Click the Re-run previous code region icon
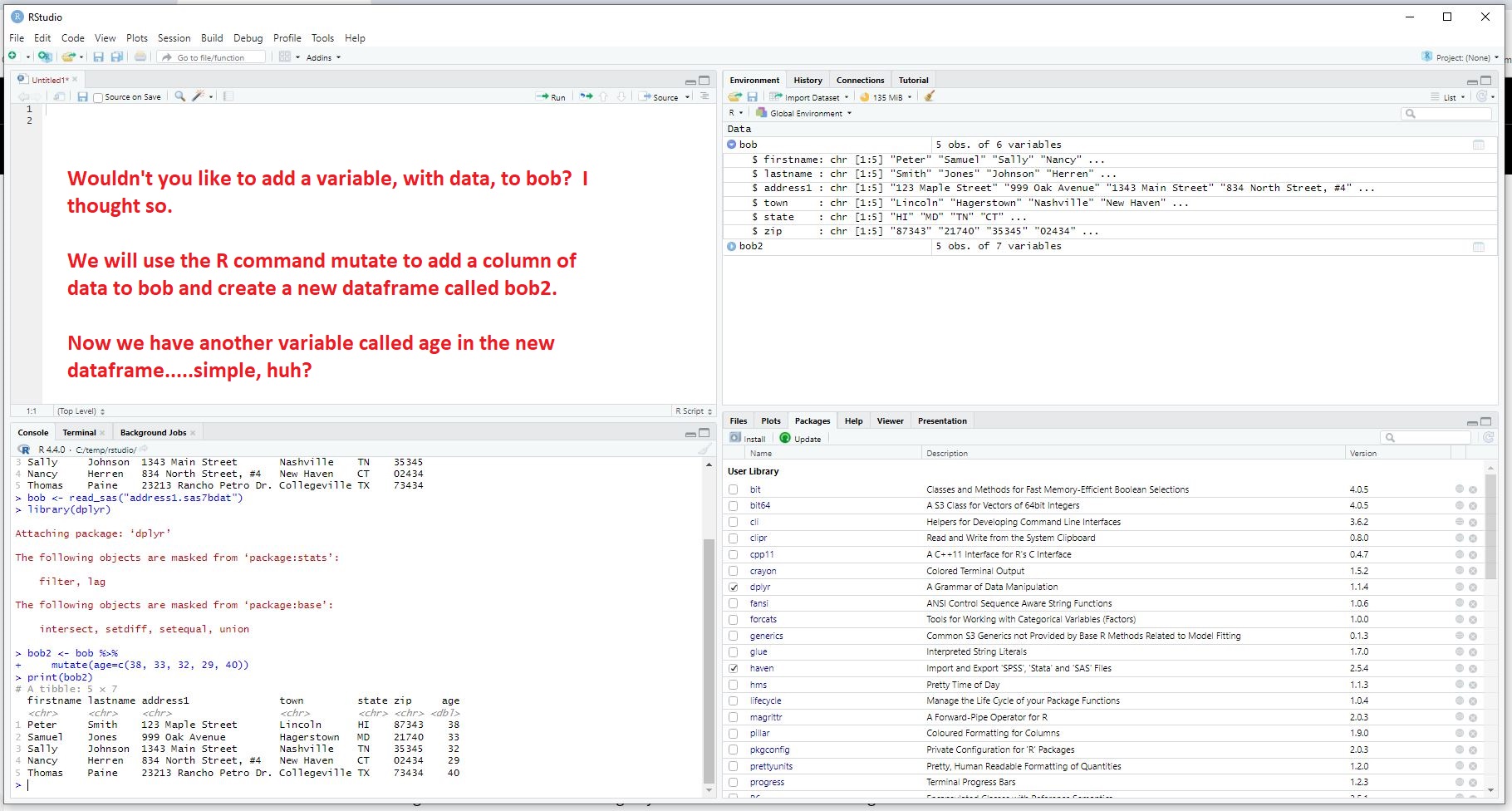The image size is (1512, 811). 586,96
